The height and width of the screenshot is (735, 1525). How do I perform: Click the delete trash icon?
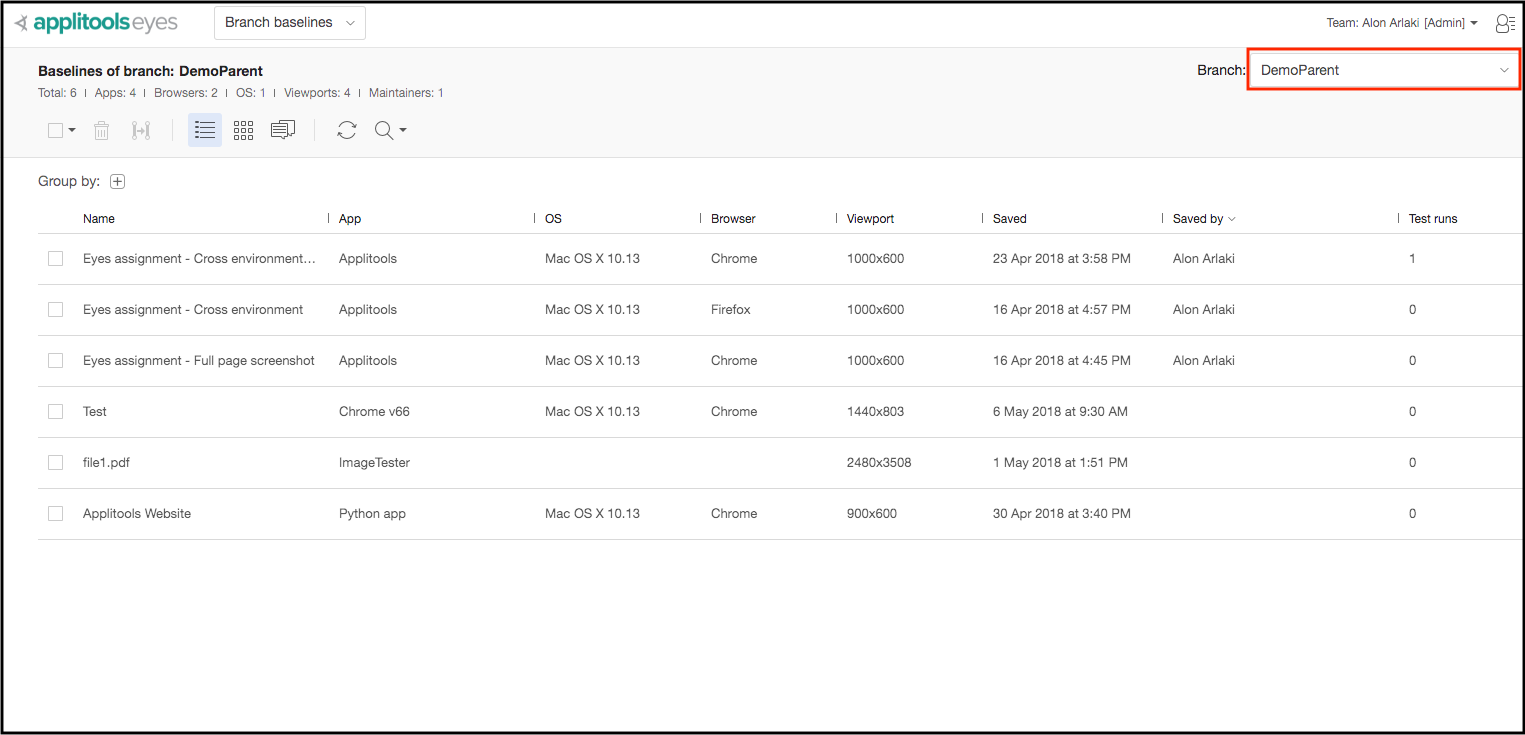(x=101, y=130)
